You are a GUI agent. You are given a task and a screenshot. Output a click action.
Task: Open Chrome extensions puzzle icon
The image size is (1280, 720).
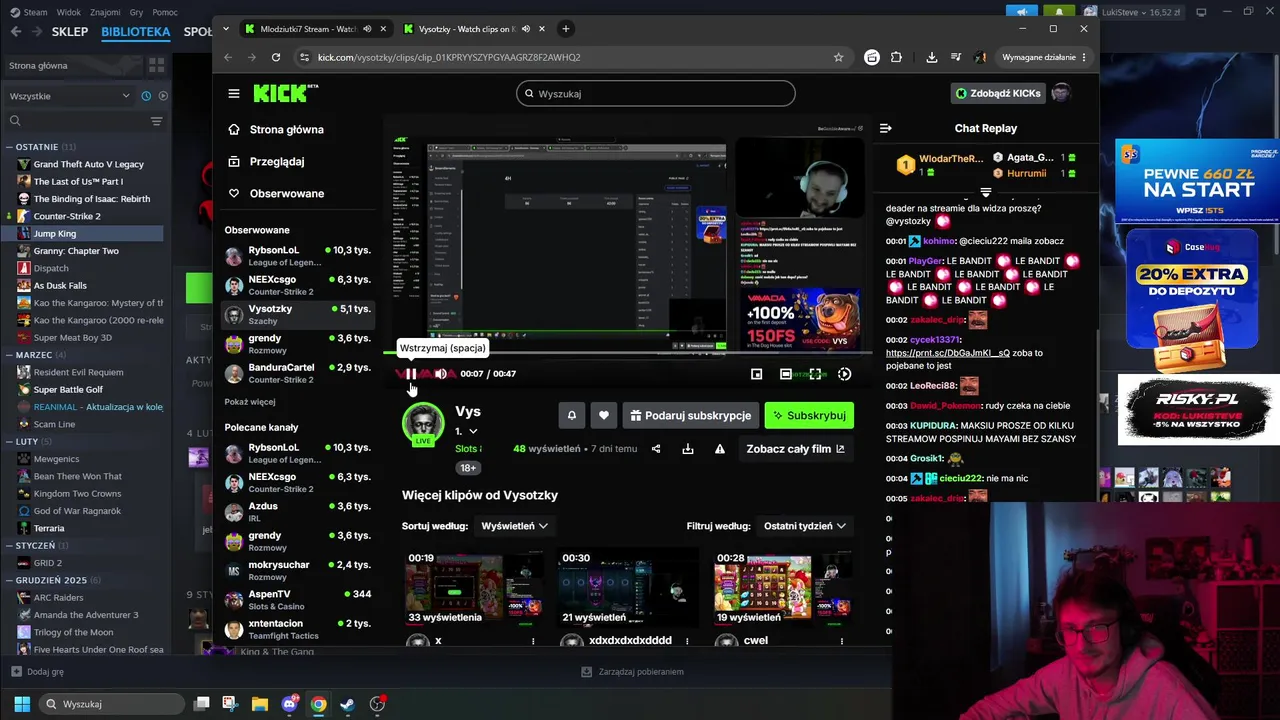click(896, 57)
